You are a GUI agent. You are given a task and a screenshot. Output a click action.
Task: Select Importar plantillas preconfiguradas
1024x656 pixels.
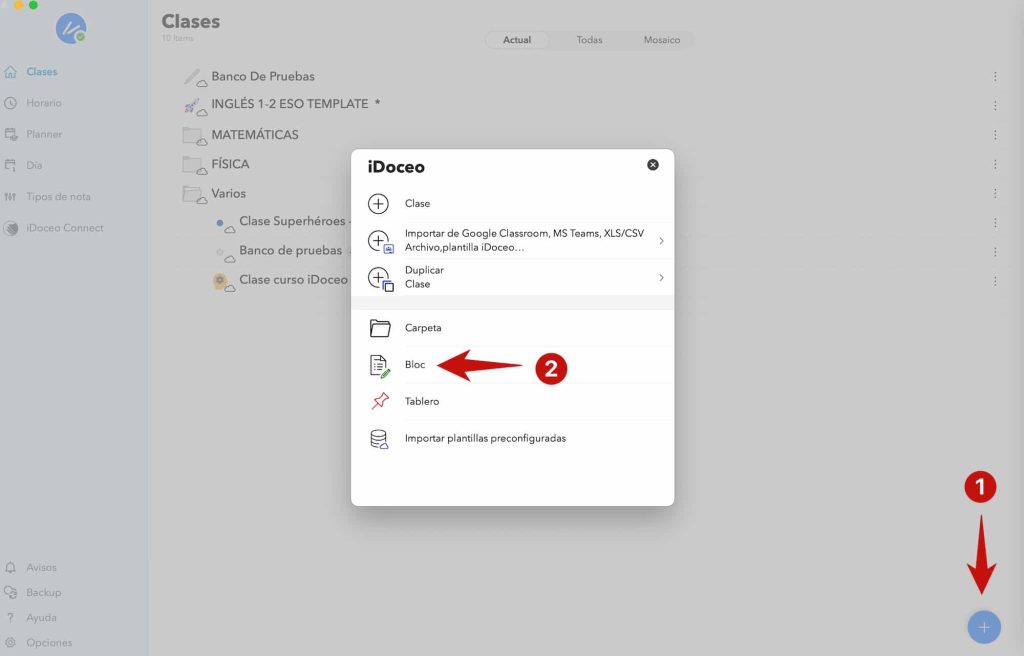(513, 438)
